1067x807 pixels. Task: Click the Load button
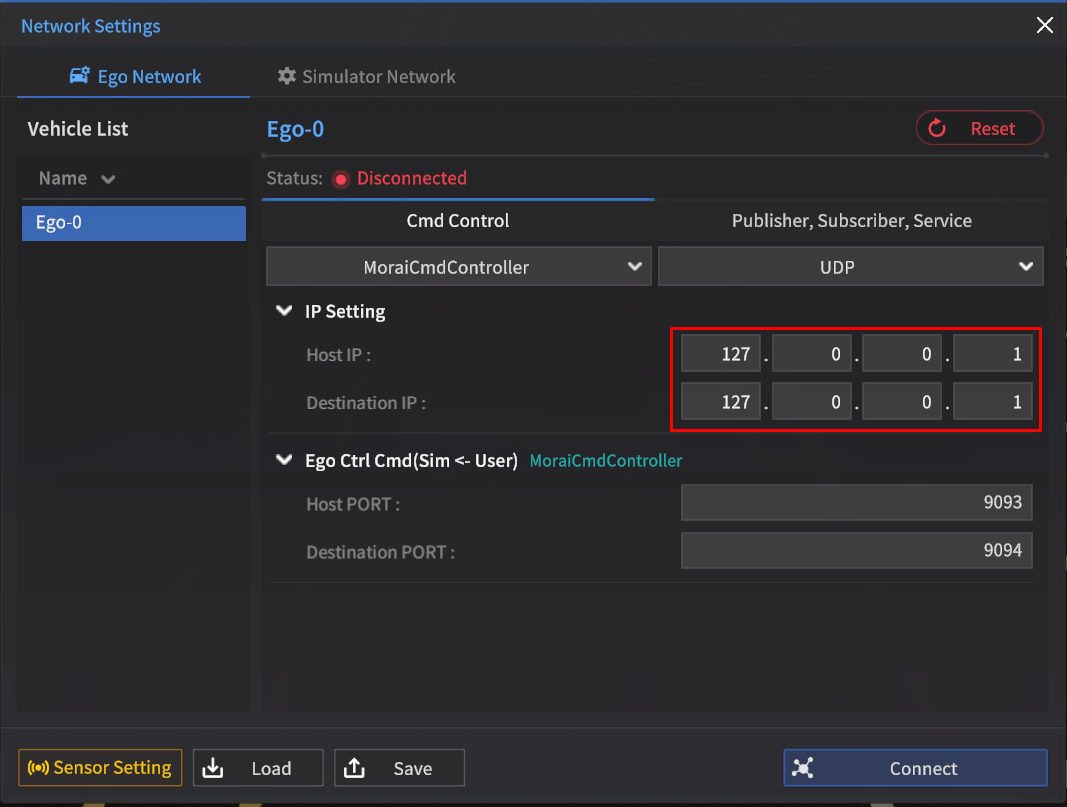click(x=258, y=768)
